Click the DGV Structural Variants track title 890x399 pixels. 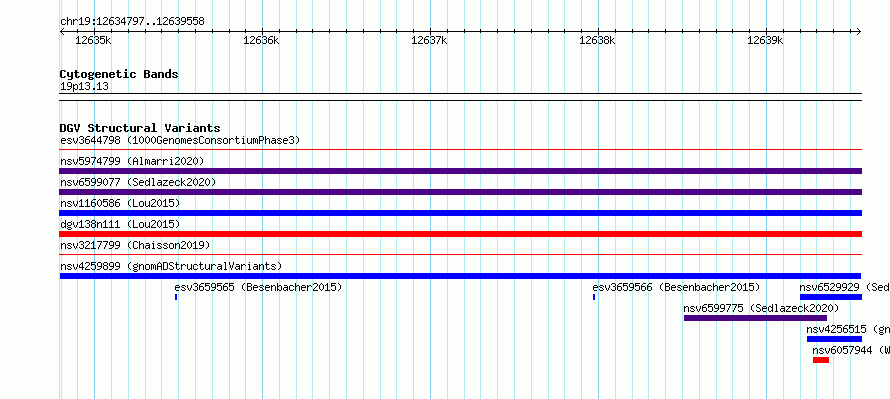(140, 128)
